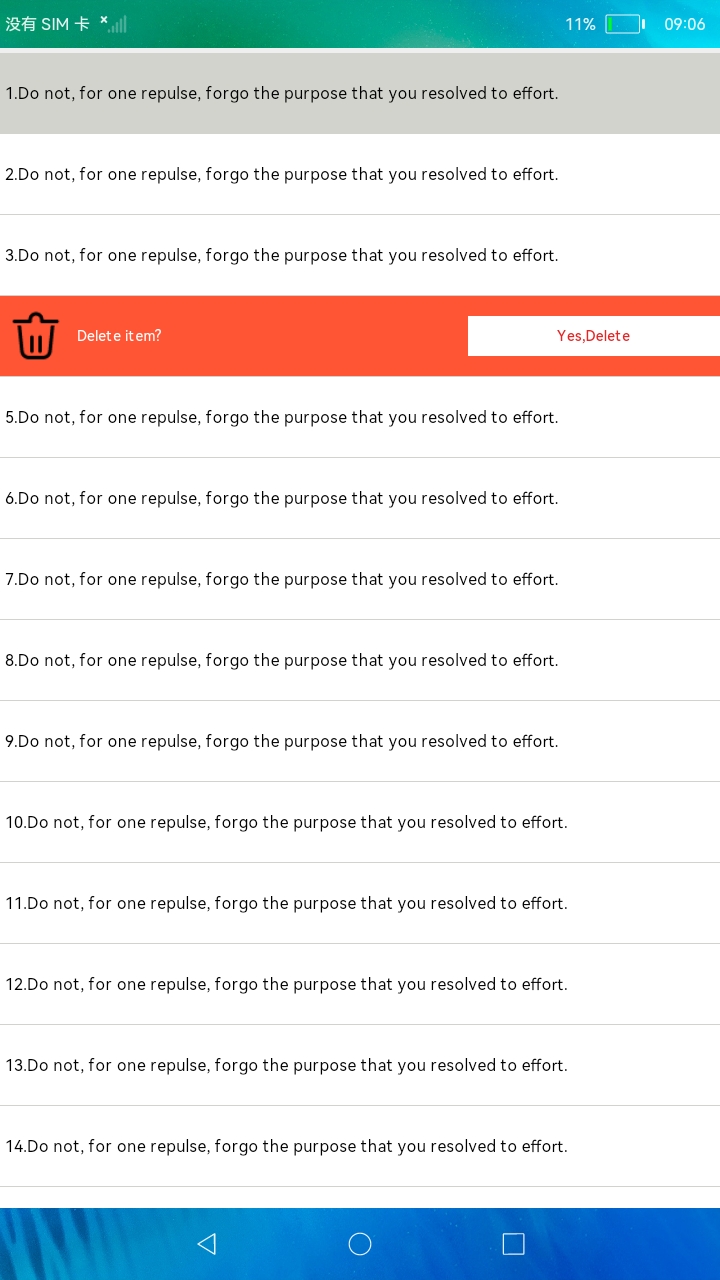Click the trash can icon

coord(36,336)
